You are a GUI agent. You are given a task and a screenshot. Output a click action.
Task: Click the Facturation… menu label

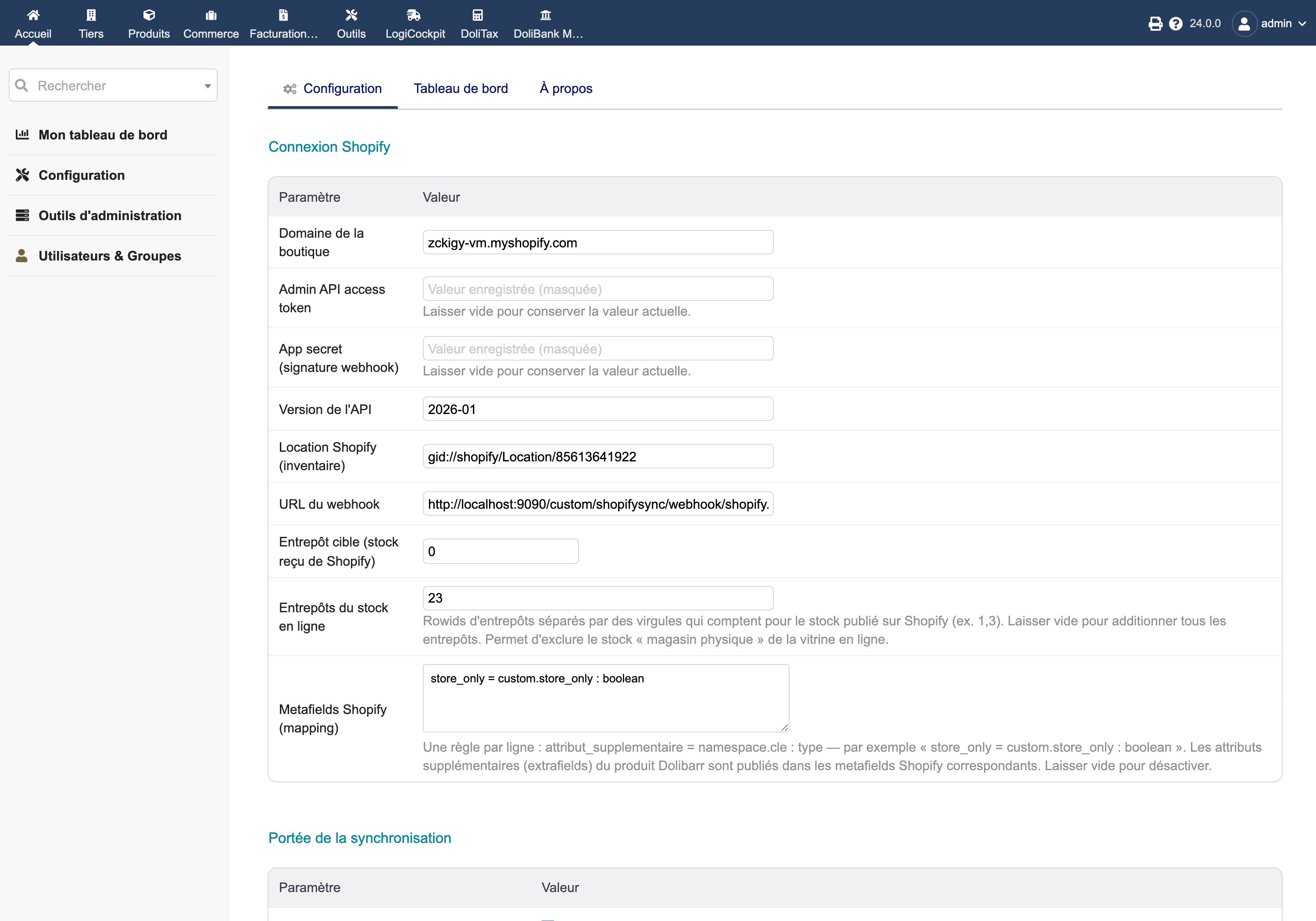(x=283, y=34)
